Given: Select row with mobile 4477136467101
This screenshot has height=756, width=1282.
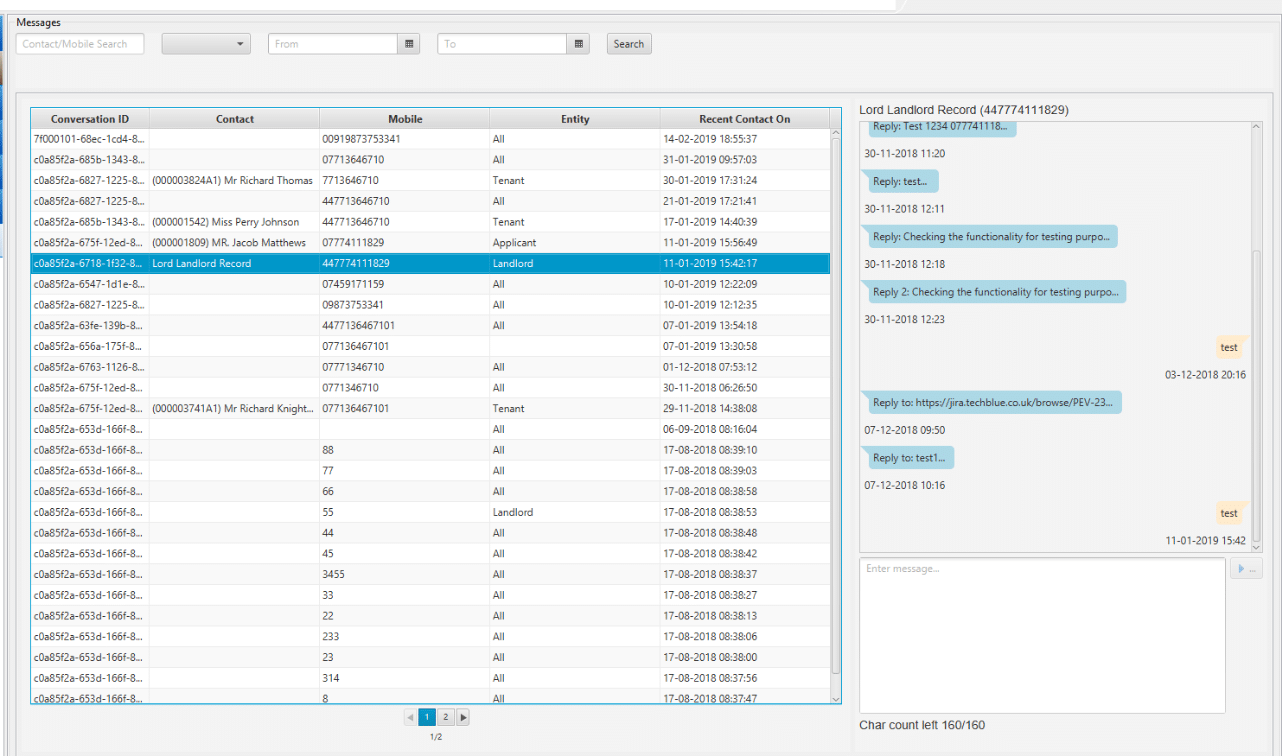Looking at the screenshot, I should click(x=431, y=326).
